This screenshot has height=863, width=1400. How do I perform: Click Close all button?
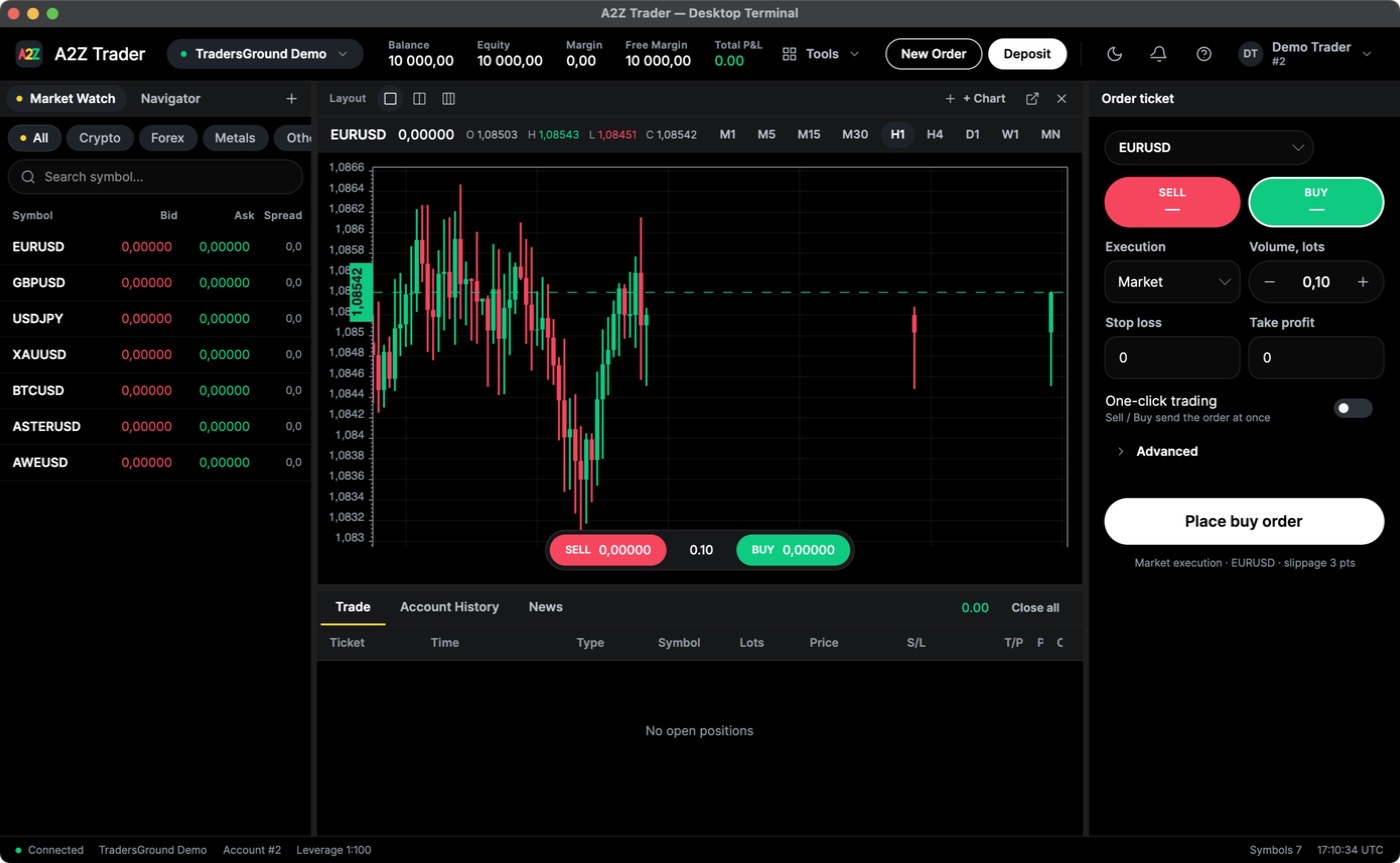point(1035,608)
